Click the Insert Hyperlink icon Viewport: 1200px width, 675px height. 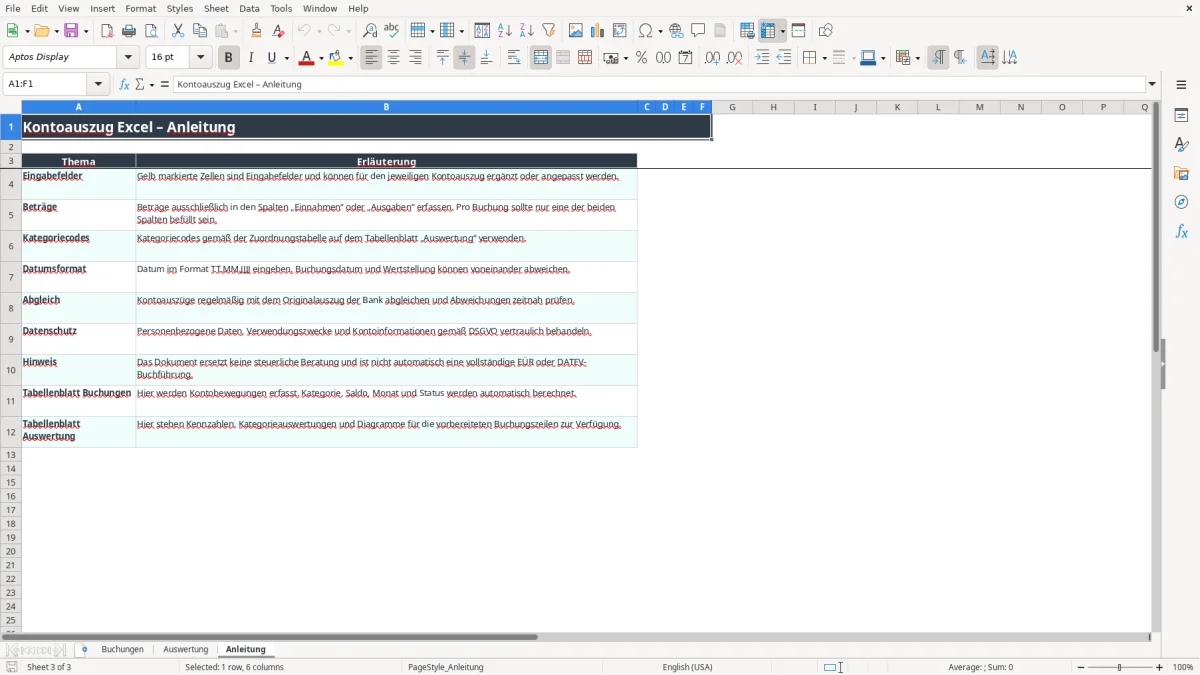tap(676, 31)
